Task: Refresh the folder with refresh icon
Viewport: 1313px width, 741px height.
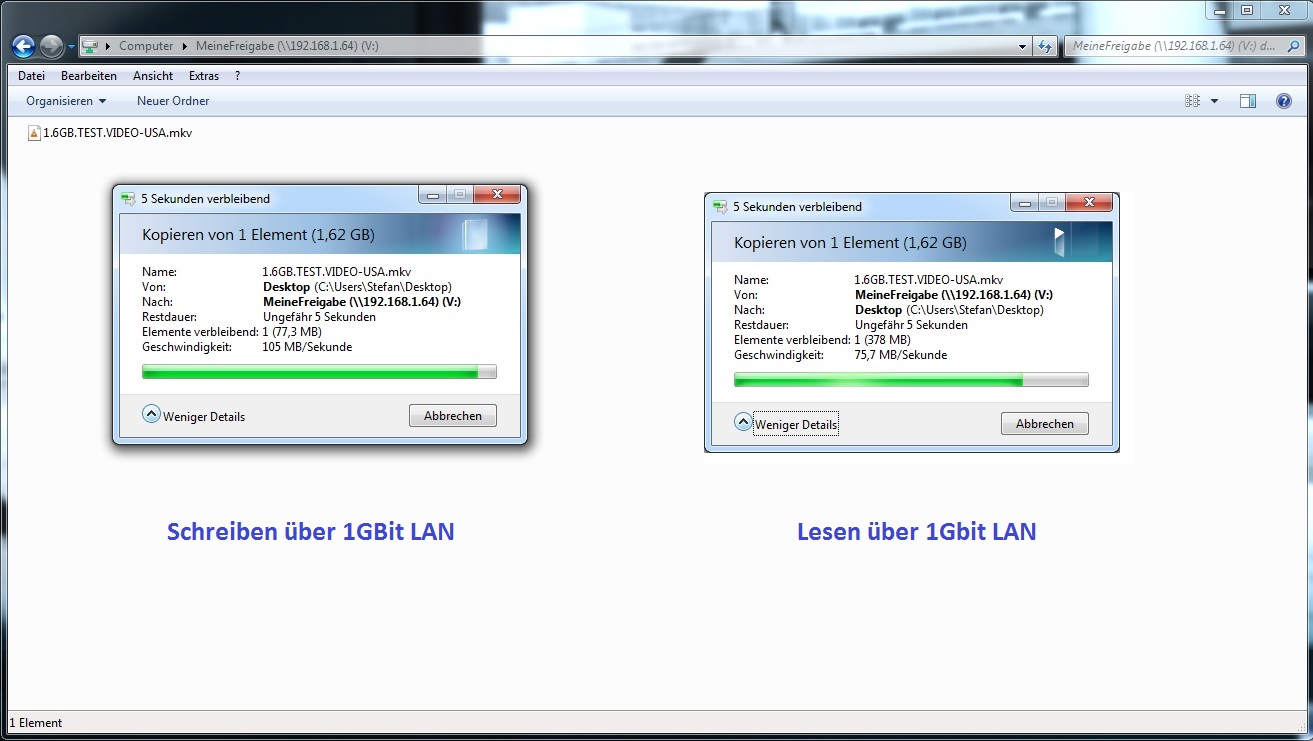Action: (1046, 46)
